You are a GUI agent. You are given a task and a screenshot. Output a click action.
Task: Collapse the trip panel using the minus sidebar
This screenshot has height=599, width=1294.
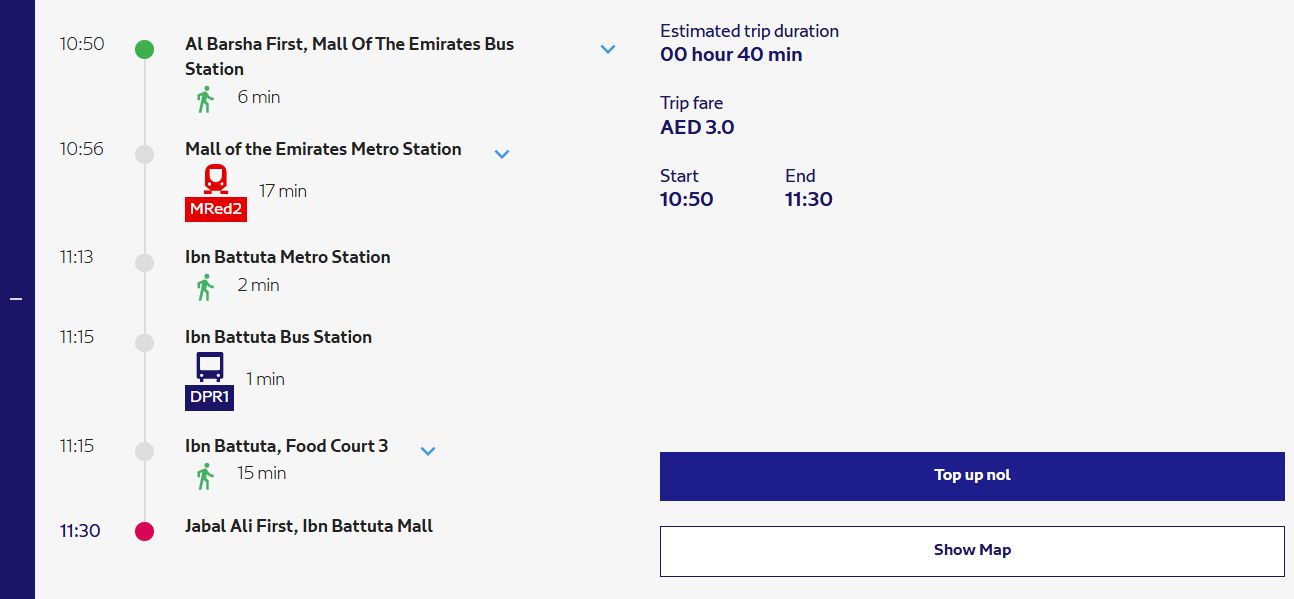click(x=16, y=299)
